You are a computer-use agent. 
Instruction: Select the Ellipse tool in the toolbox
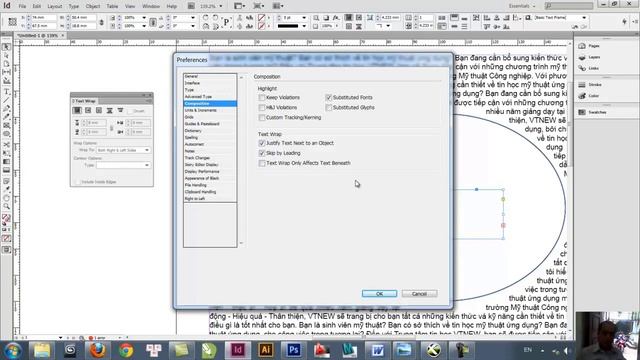coord(7,134)
